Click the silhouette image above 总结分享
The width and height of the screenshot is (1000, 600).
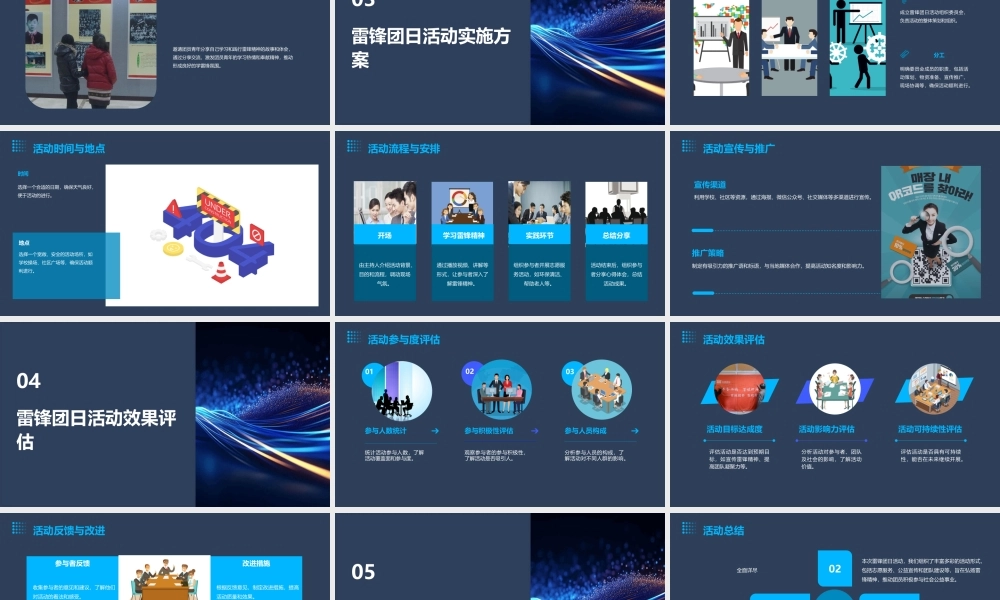(x=616, y=203)
